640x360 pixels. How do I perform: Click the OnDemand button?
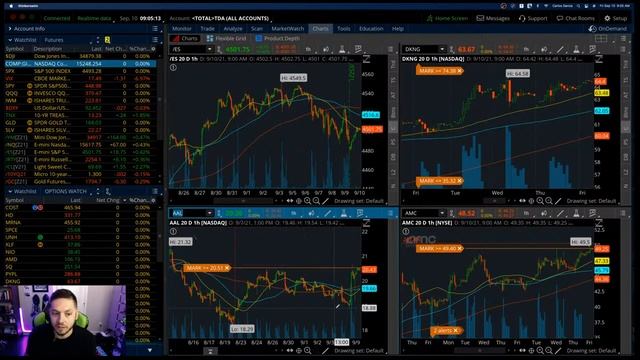[x=608, y=29]
